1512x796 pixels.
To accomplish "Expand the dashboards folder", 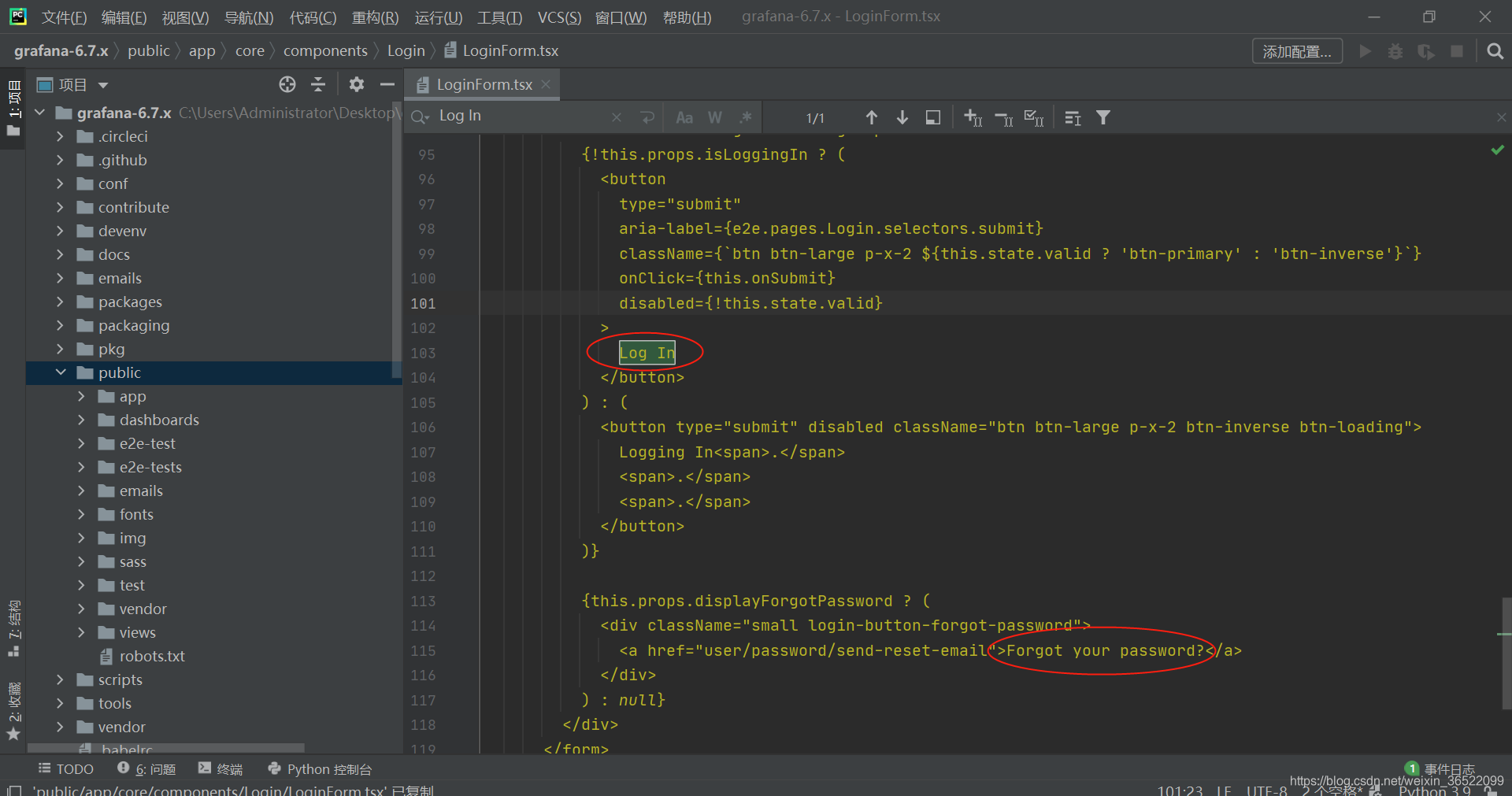I will (x=81, y=420).
